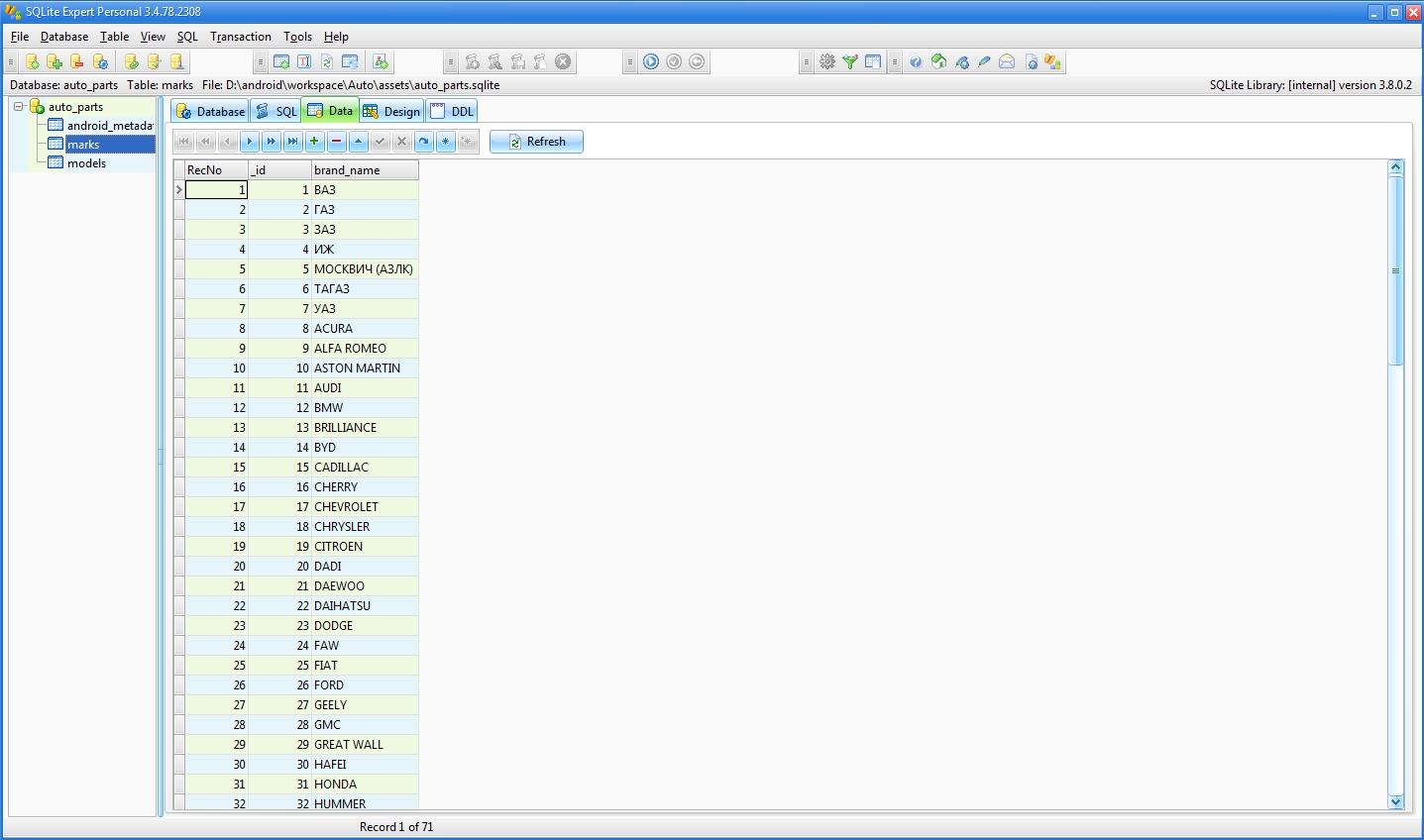Switch to the DDL tab
Viewport: 1424px width, 840px height.
click(452, 111)
